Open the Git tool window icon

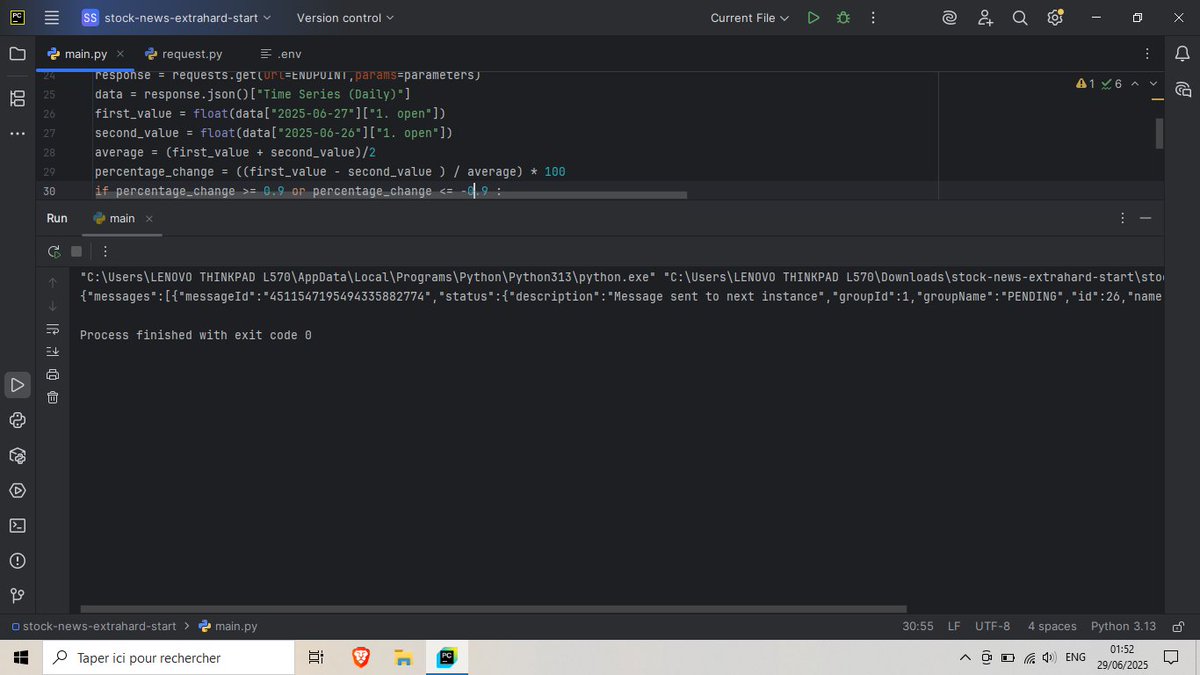pos(17,595)
